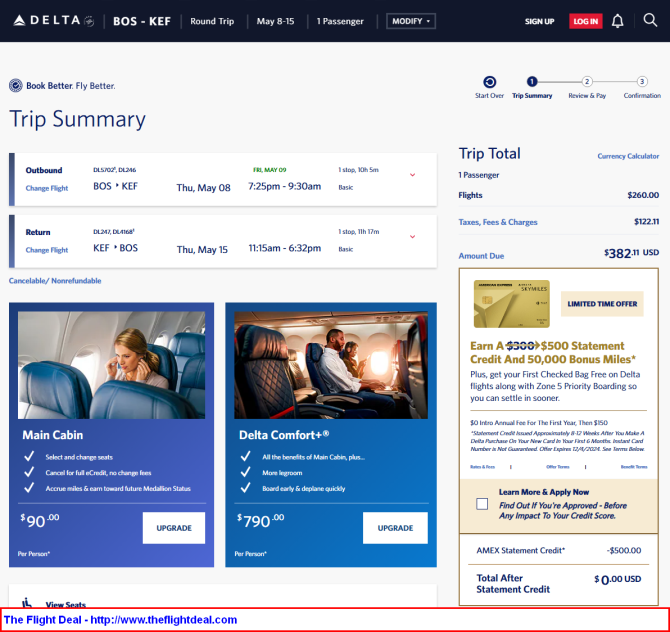Viewport: 670px width, 632px height.
Task: Click the Delta logo in header
Action: point(53,21)
